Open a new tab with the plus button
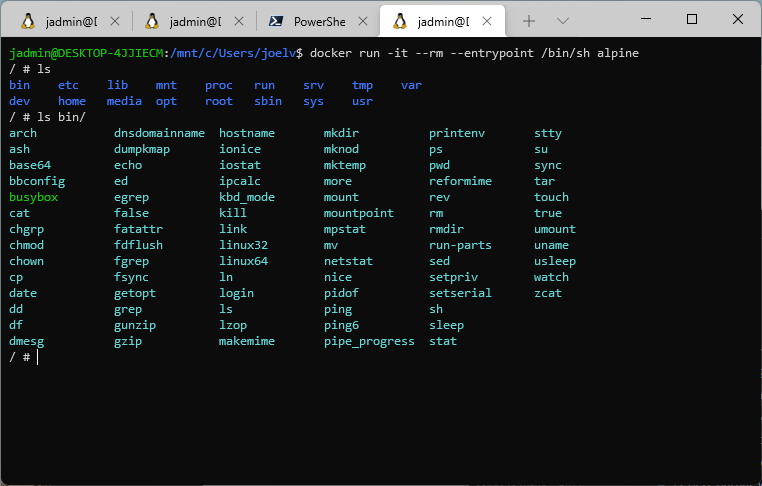 [x=529, y=21]
